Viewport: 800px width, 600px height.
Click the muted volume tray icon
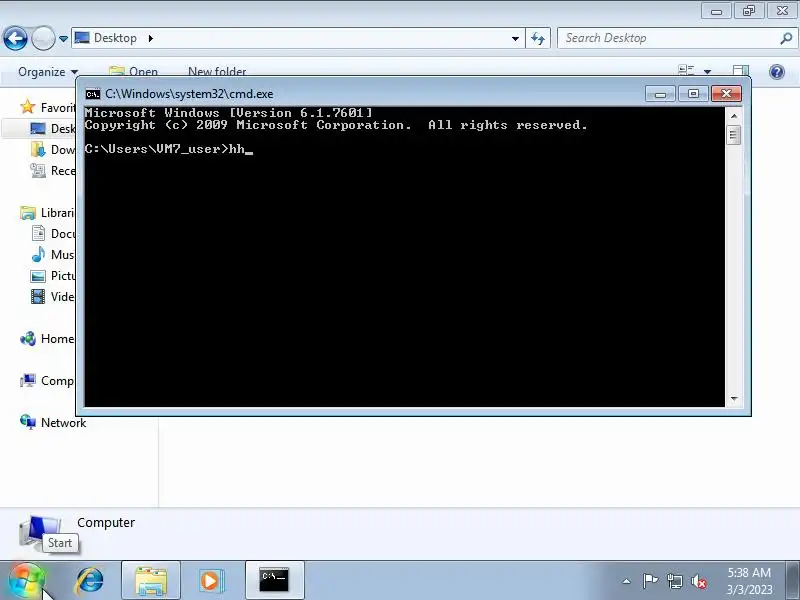[698, 581]
